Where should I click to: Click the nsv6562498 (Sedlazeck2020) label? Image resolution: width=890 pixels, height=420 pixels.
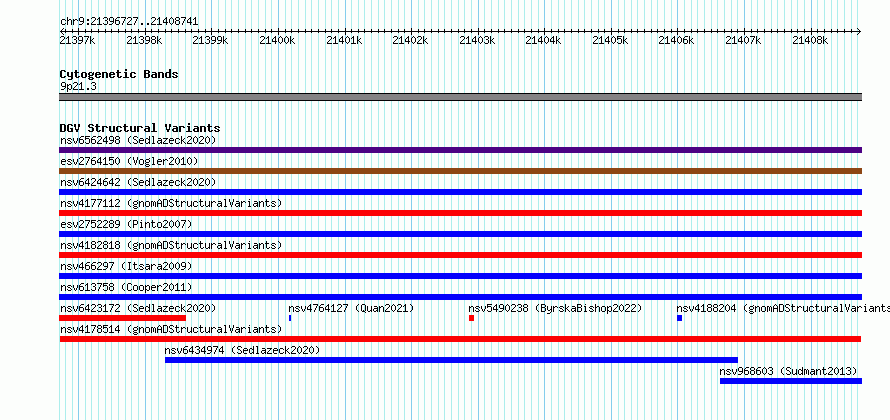pos(138,140)
